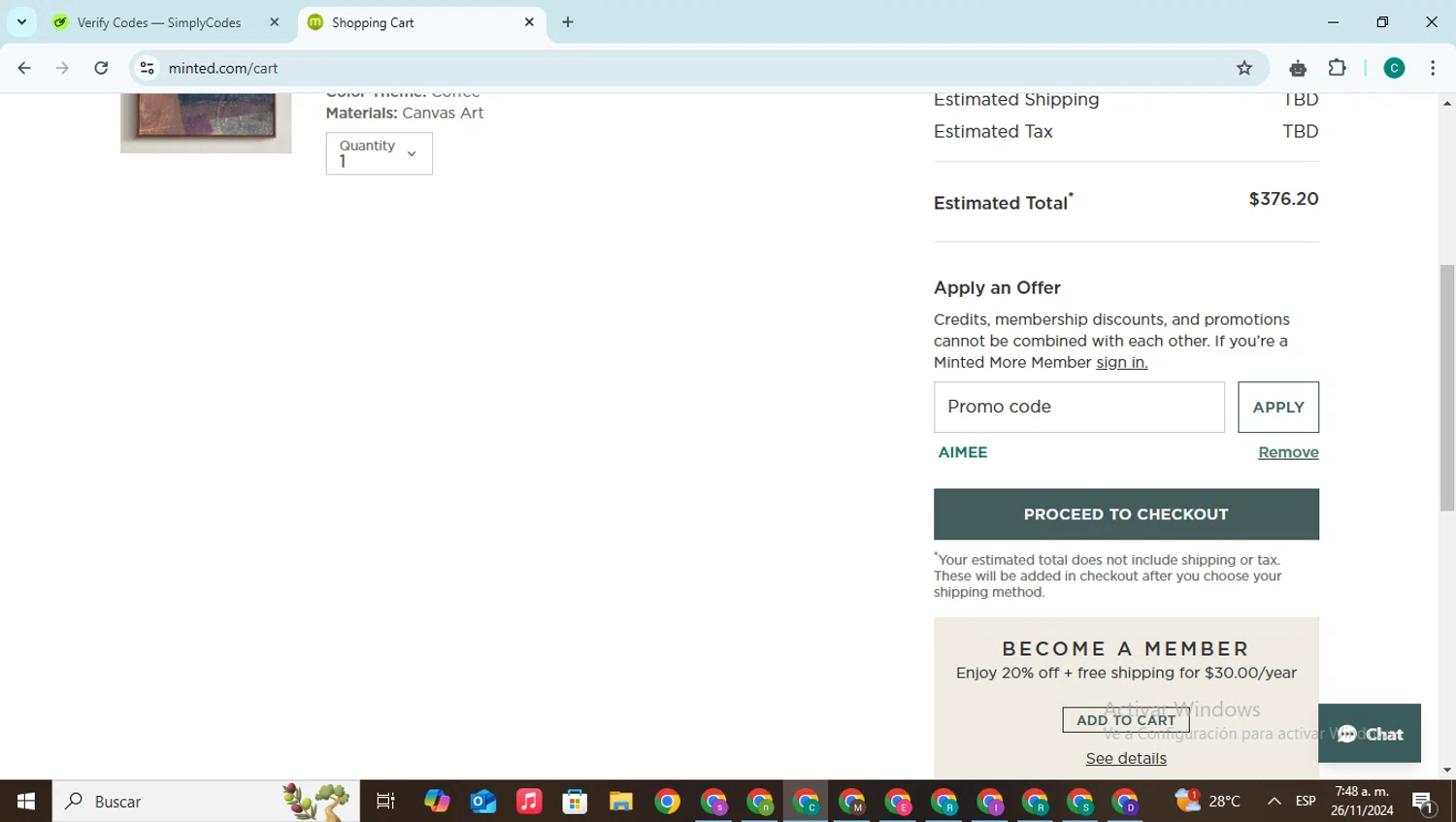1456x822 pixels.
Task: Click the browser forward arrow
Action: [62, 68]
